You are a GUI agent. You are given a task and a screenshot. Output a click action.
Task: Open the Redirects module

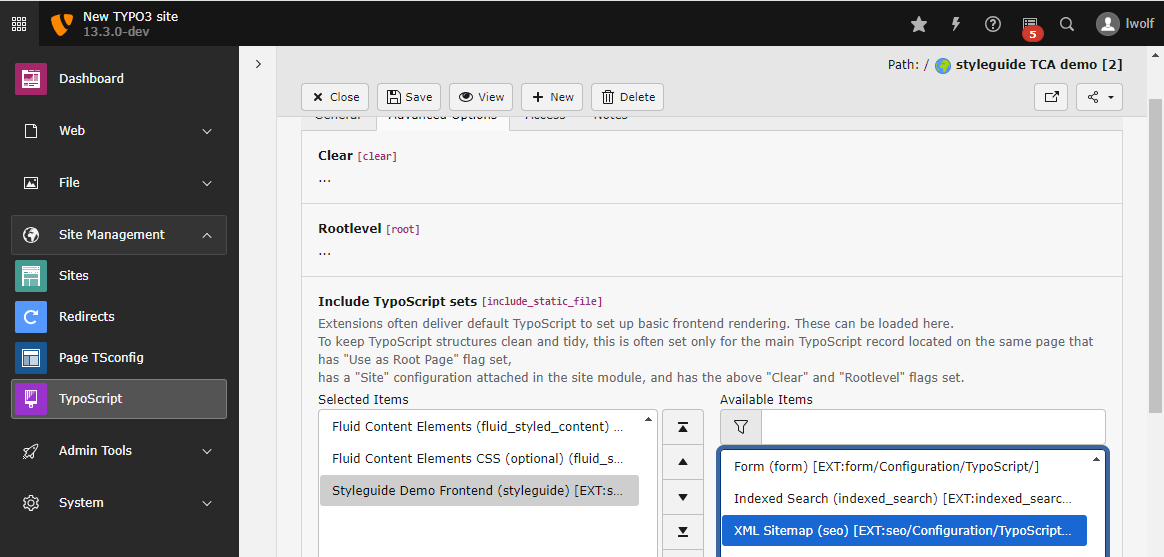(87, 317)
